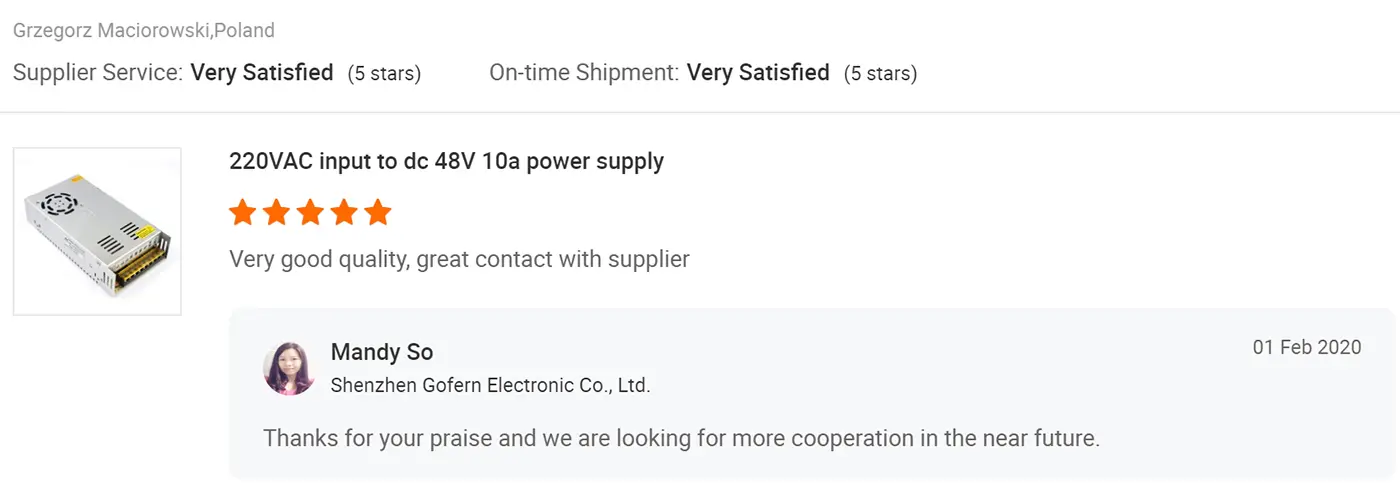Click the fourth orange rating star
The height and width of the screenshot is (485, 1400).
pos(344,212)
